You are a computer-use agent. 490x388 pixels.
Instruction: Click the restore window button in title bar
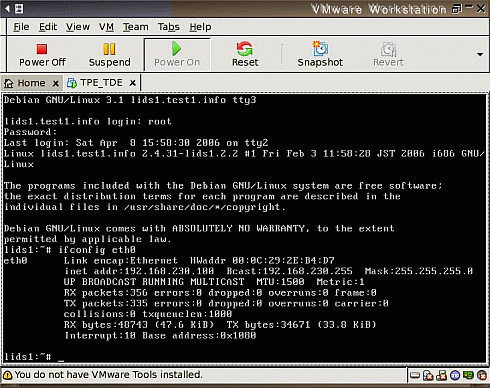click(457, 8)
